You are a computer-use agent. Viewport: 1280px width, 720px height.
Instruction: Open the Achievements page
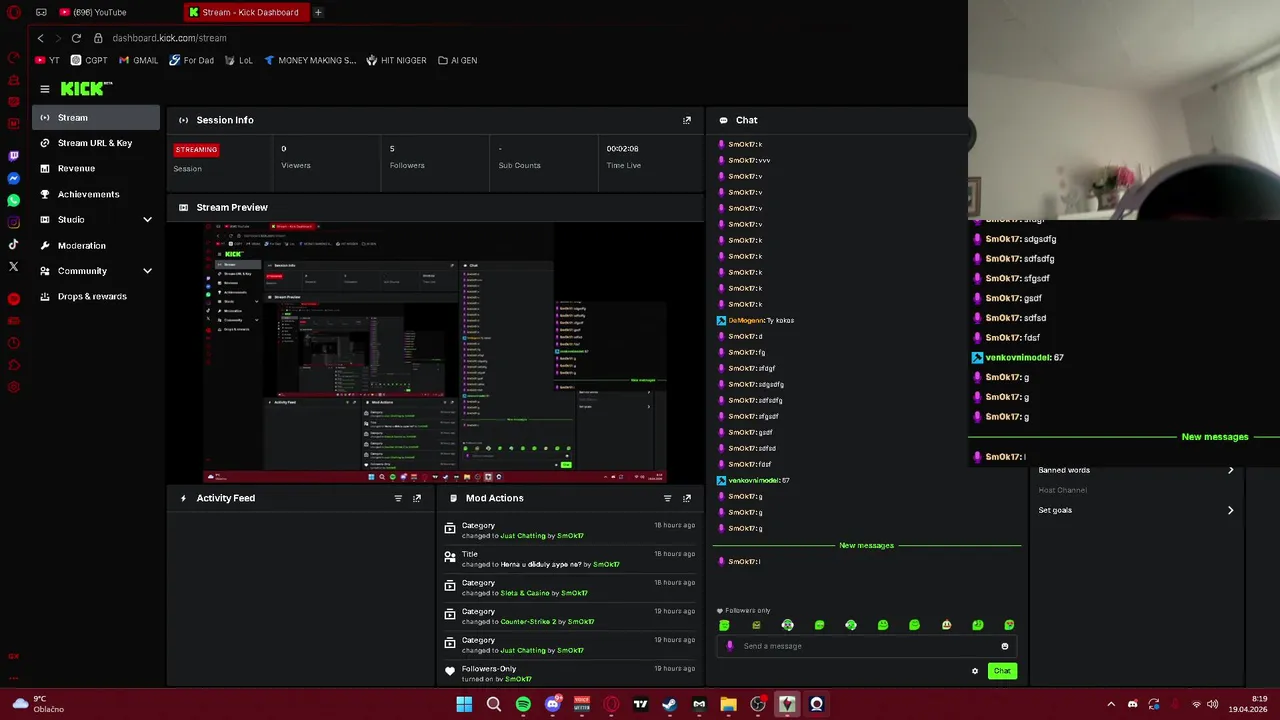pos(88,194)
